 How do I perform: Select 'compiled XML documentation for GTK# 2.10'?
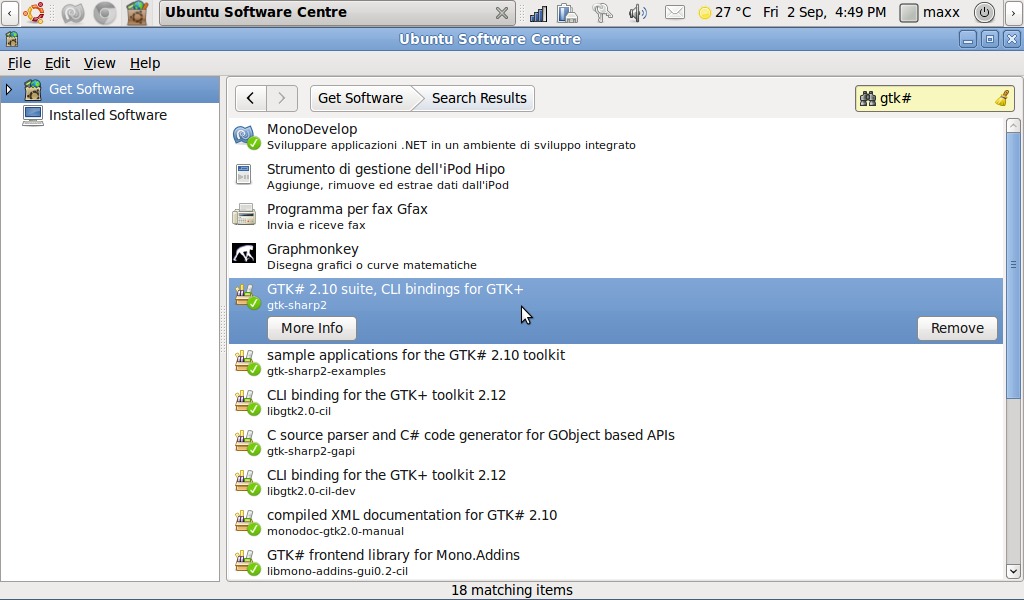coord(615,522)
